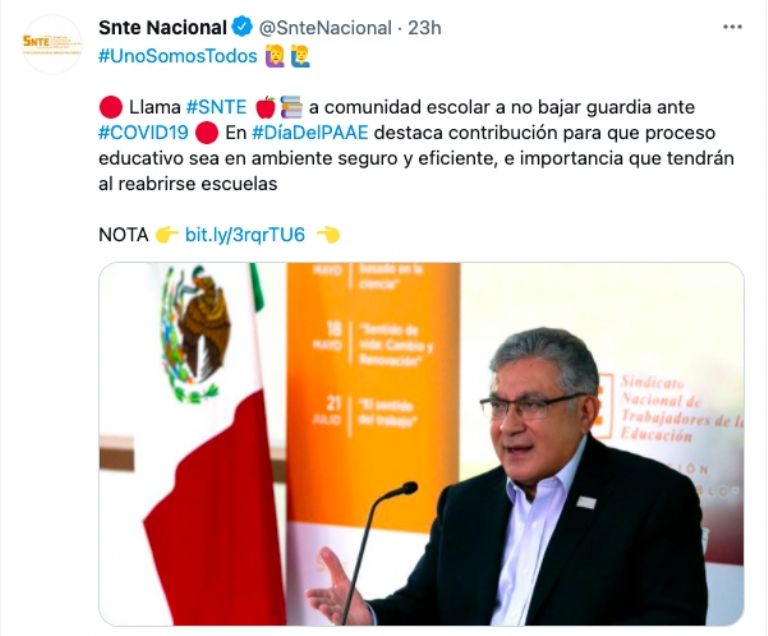Open the three-dot more options menu
Viewport: 768px width, 636px height.
(732, 27)
